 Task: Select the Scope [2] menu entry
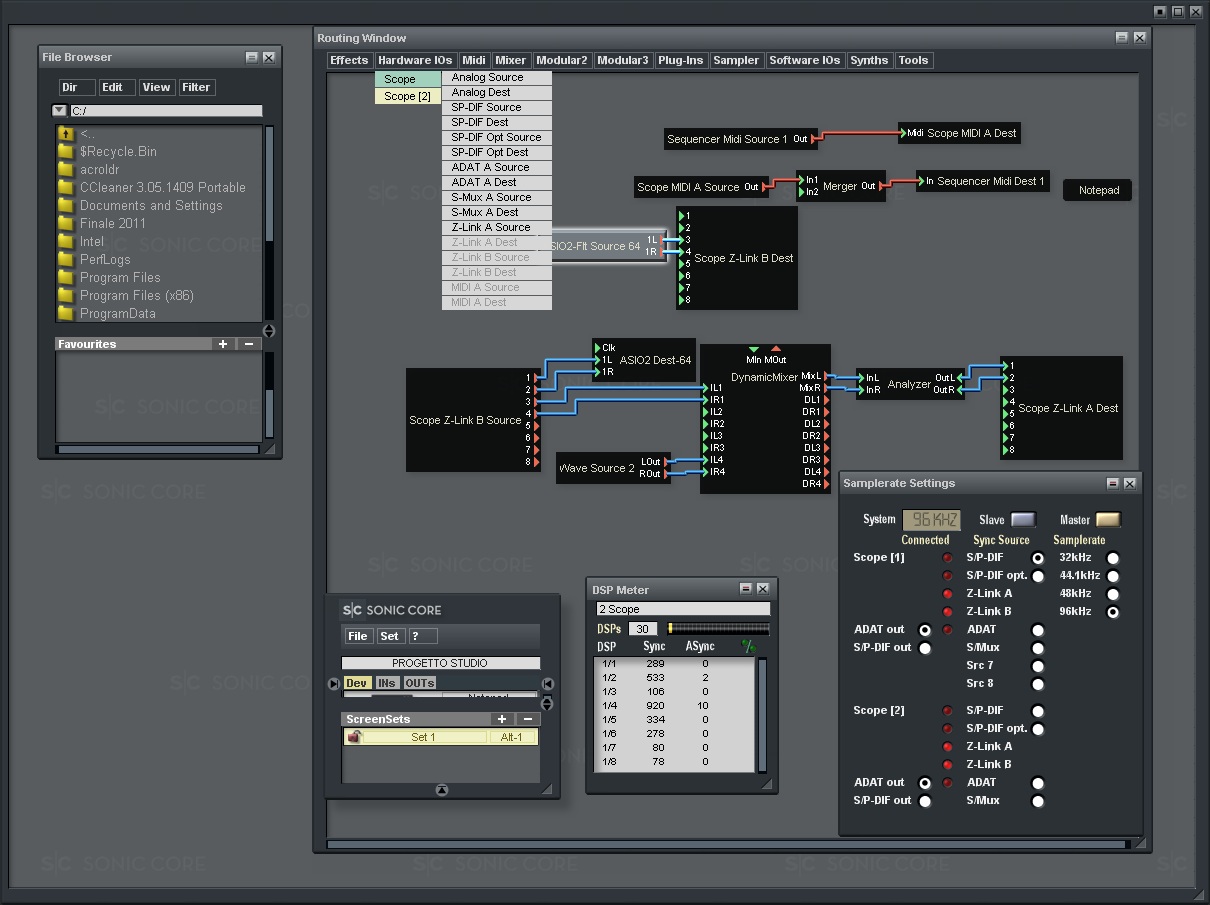click(408, 96)
